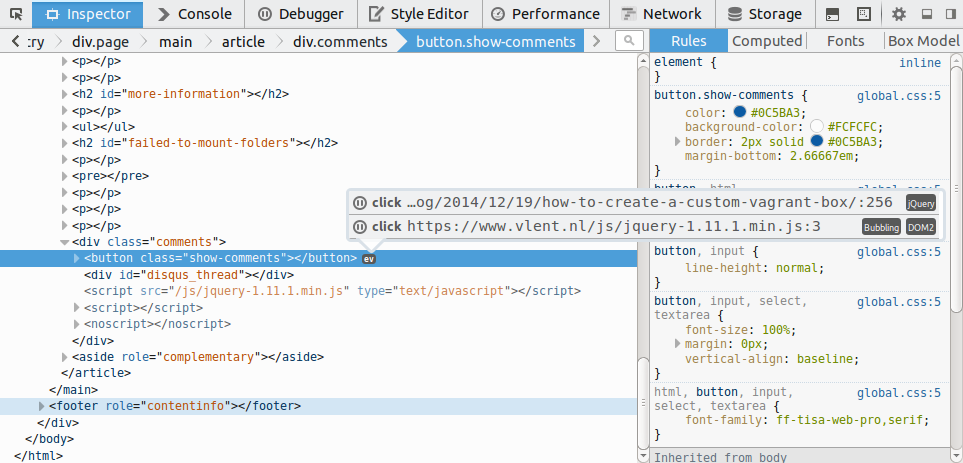963x463 pixels.
Task: Open global.css:5 link for line-height rule
Action: pos(899,252)
